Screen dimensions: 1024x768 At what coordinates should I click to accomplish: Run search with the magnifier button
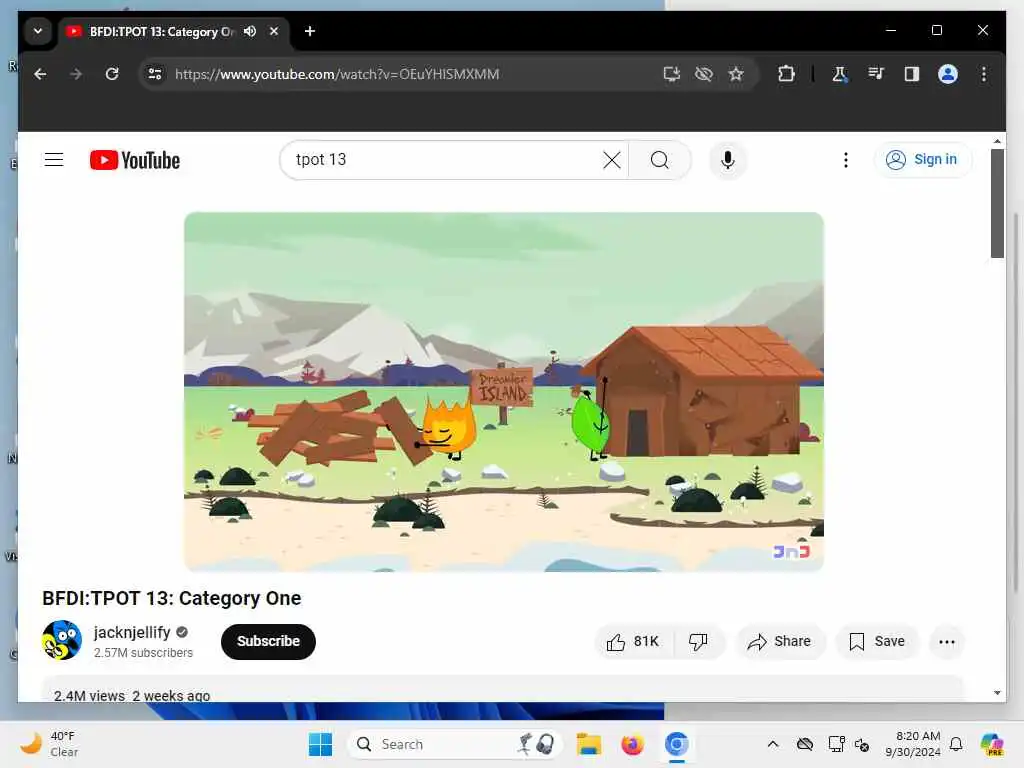click(660, 160)
